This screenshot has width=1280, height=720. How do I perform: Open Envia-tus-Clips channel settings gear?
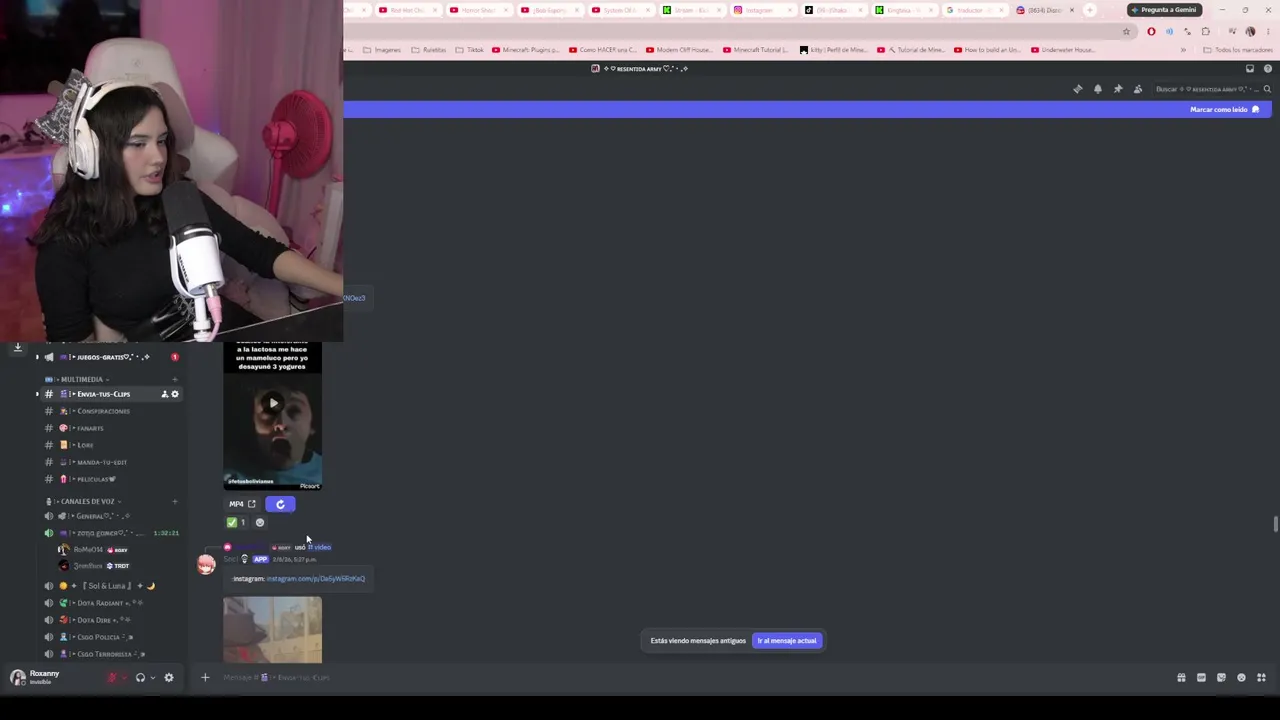tap(175, 394)
